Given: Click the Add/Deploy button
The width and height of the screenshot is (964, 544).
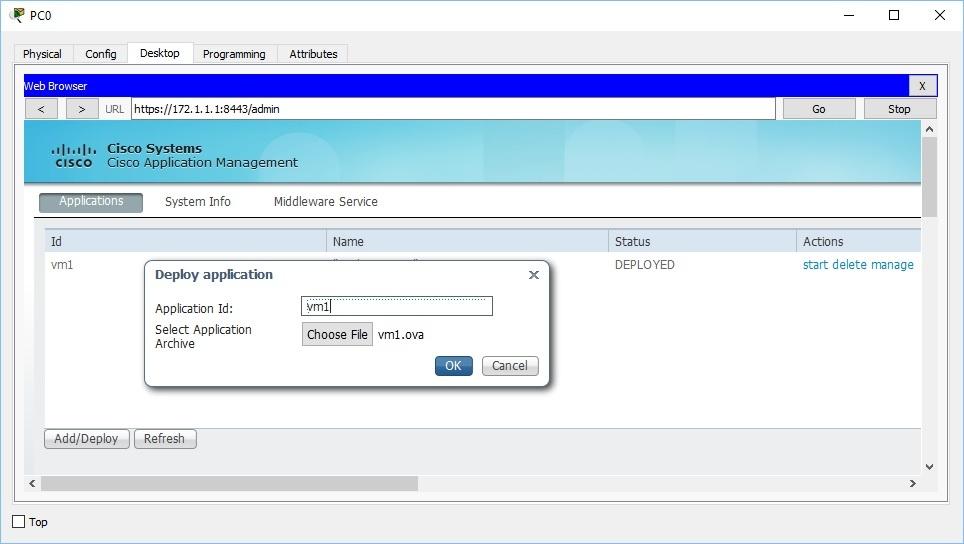Looking at the screenshot, I should pos(87,439).
